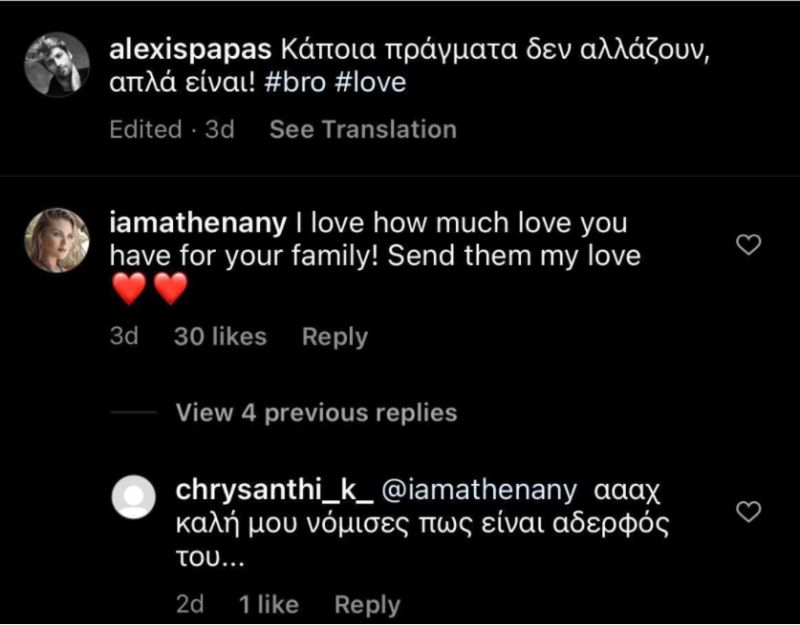The image size is (800, 625).
Task: Open the chrysanthi_k_ username link
Action: (x=274, y=490)
